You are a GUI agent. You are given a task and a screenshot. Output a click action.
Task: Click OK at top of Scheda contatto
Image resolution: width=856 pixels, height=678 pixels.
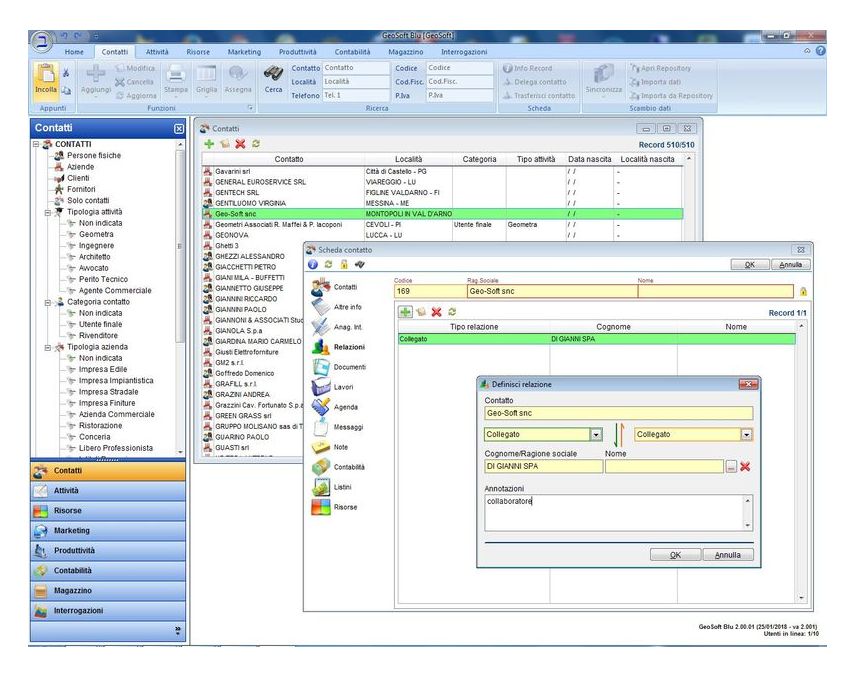(750, 265)
